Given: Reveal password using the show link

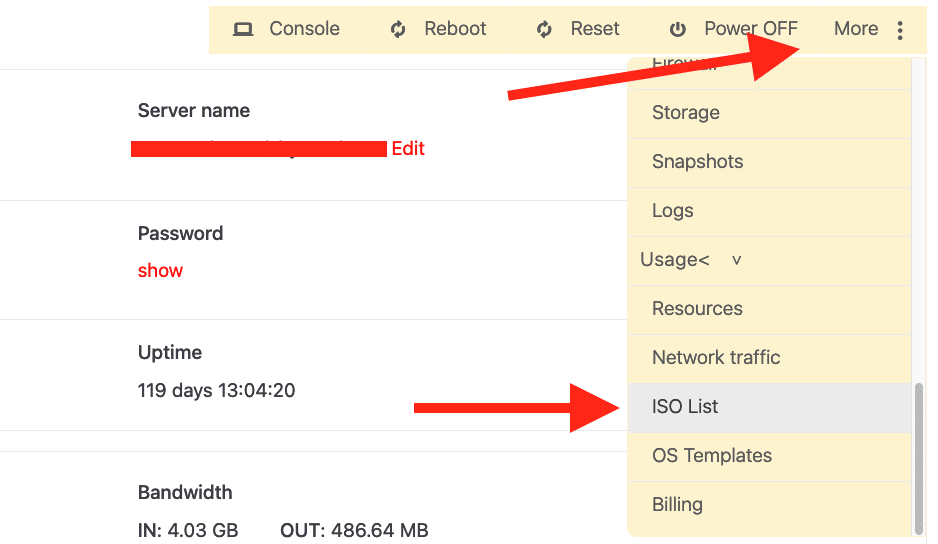Looking at the screenshot, I should pos(160,271).
